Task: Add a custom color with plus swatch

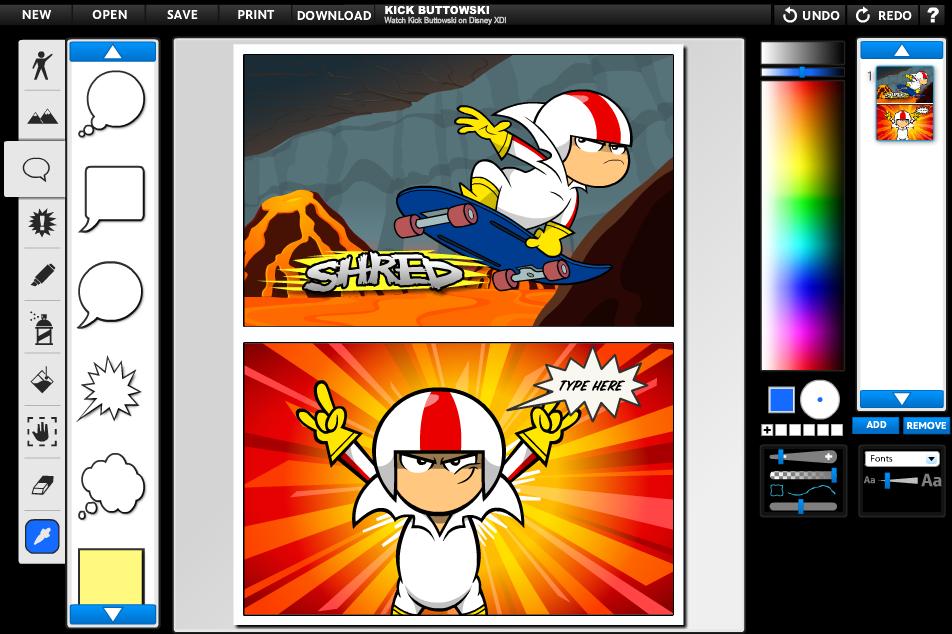Action: (767, 430)
